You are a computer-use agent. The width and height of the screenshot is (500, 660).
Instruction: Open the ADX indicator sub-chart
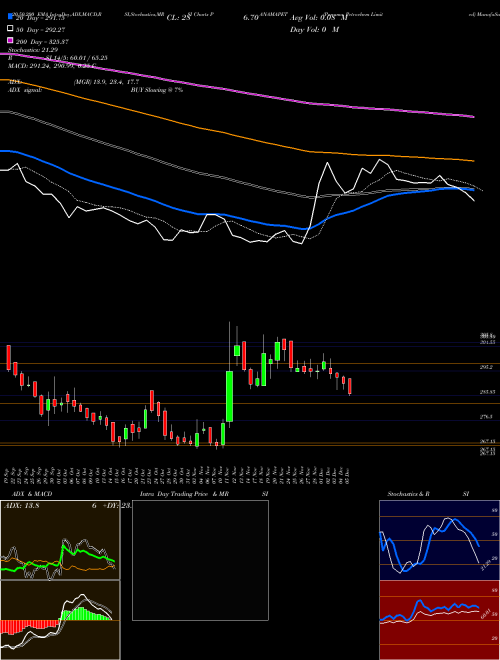60,540
